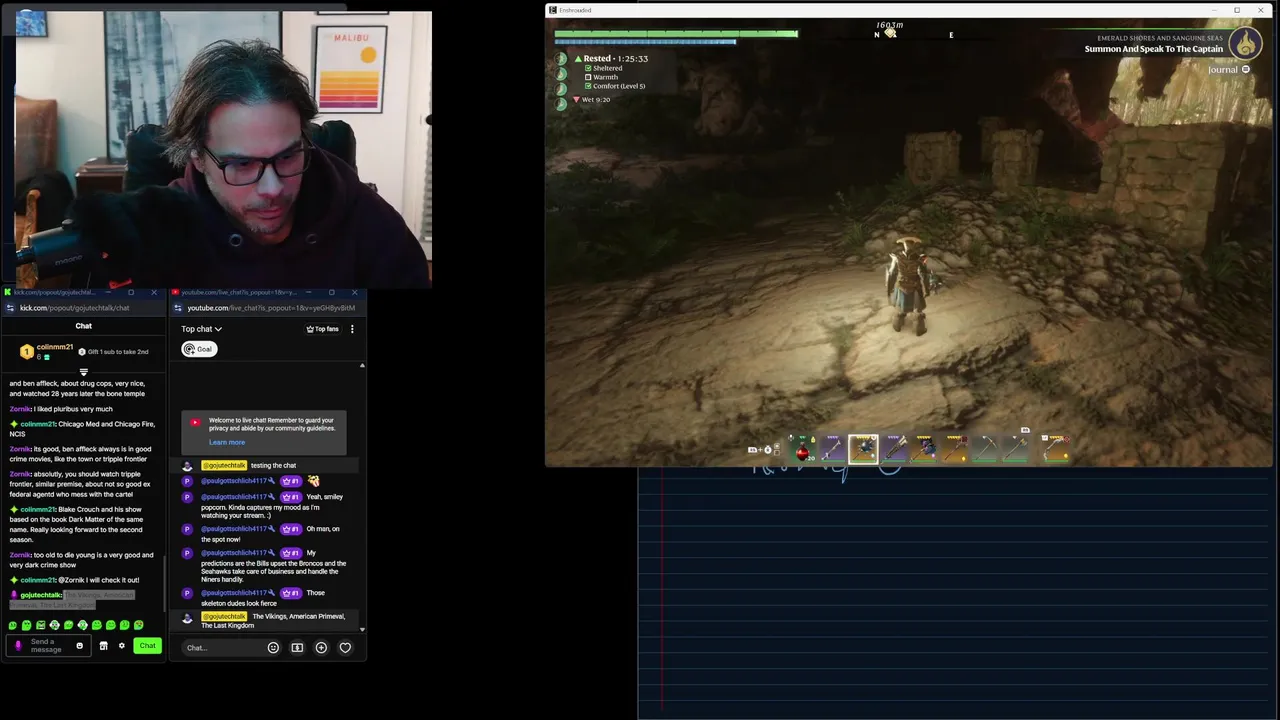The image size is (1280, 720).
Task: Click the blue stamina bar in game
Action: click(x=646, y=42)
